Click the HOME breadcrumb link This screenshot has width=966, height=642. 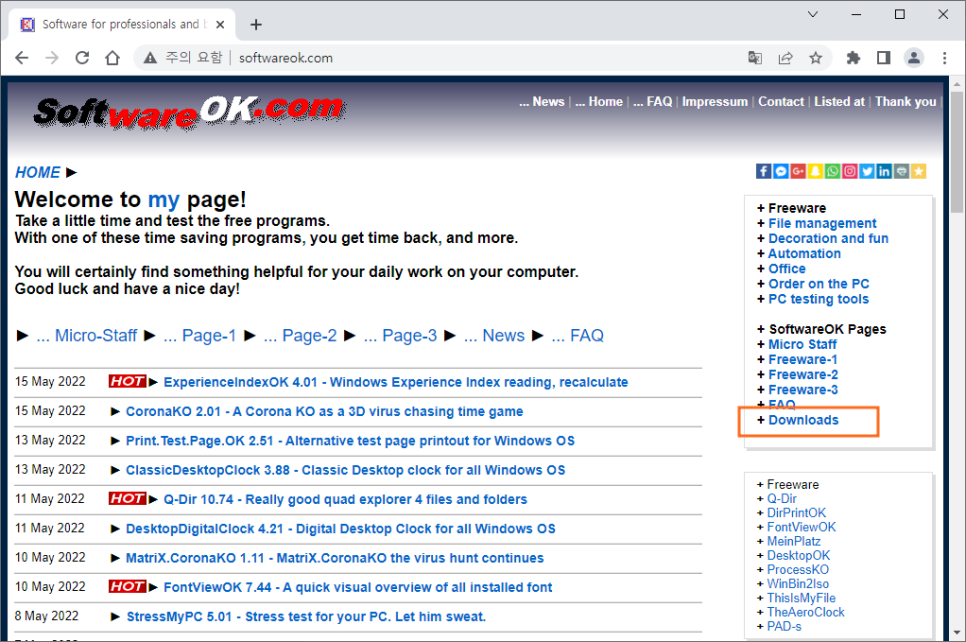click(x=38, y=172)
